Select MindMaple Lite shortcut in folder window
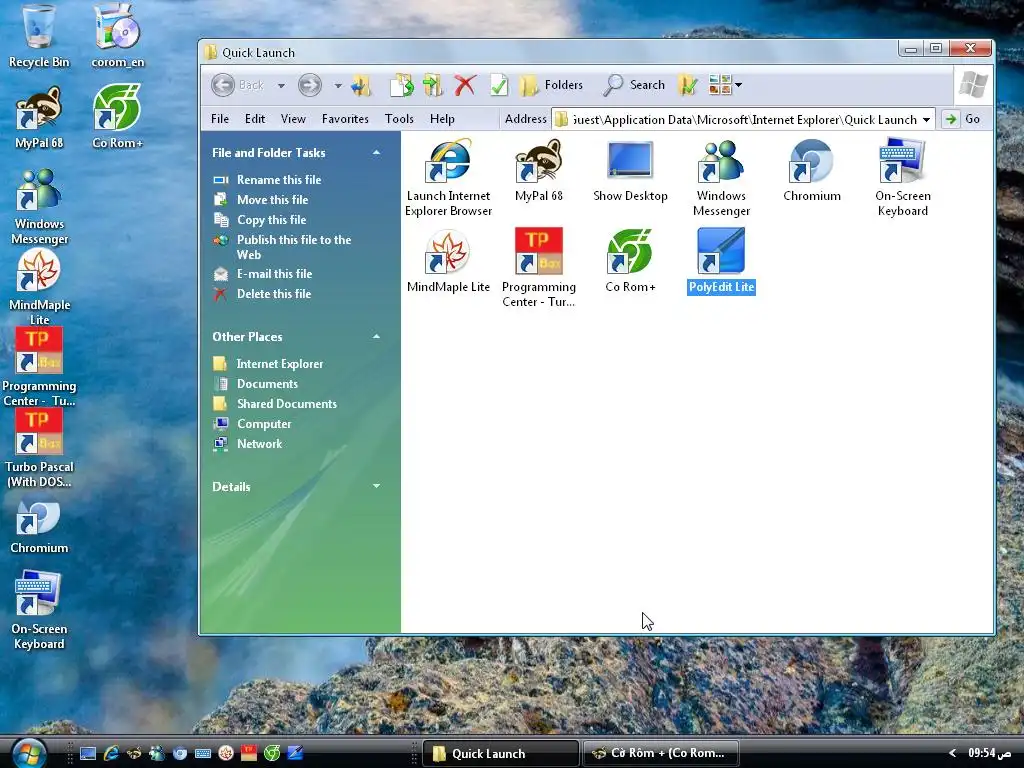Image resolution: width=1024 pixels, height=768 pixels. [448, 261]
